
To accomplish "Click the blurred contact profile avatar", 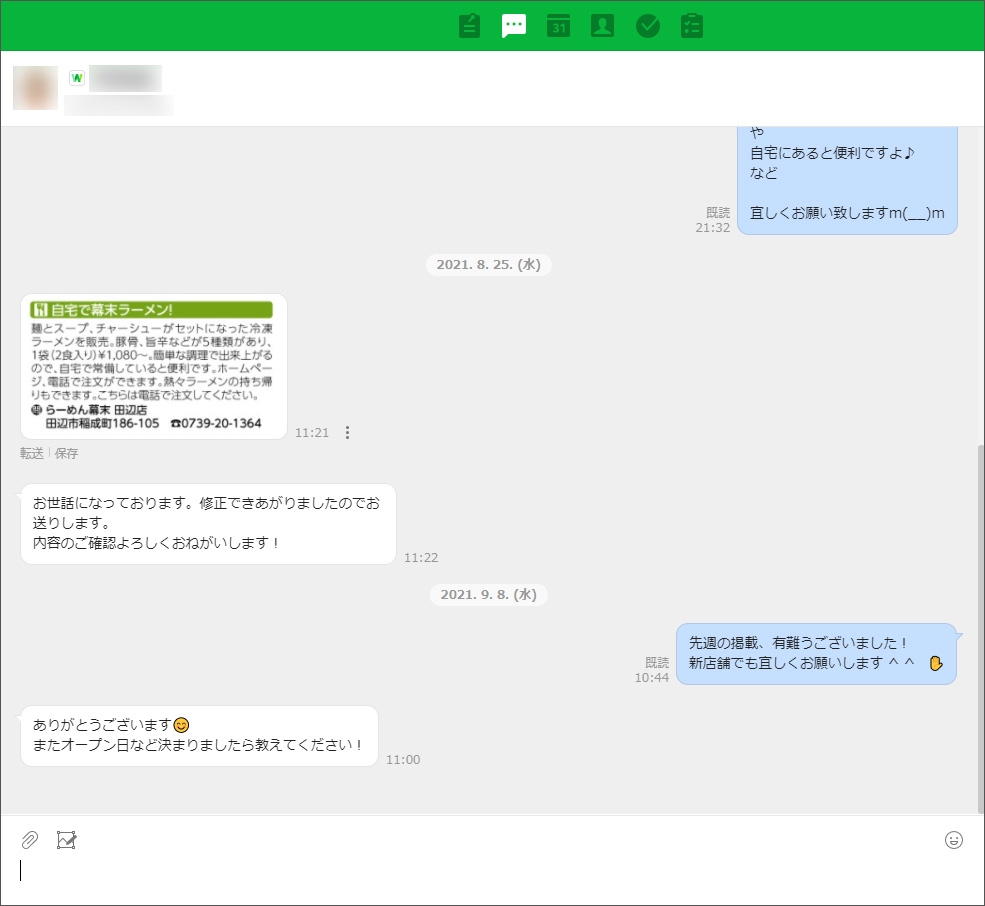I will pos(35,88).
